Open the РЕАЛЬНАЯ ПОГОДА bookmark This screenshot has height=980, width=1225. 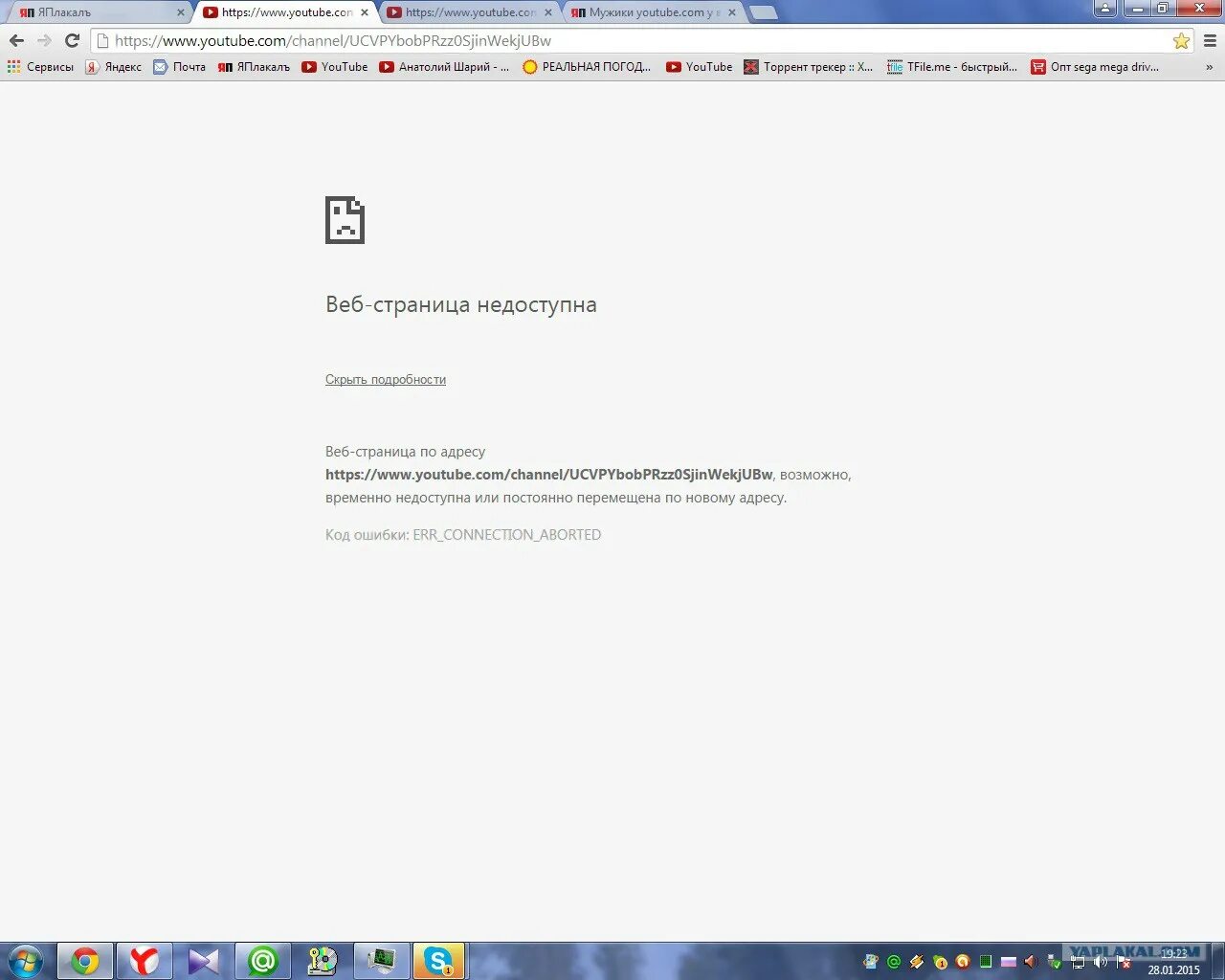587,67
